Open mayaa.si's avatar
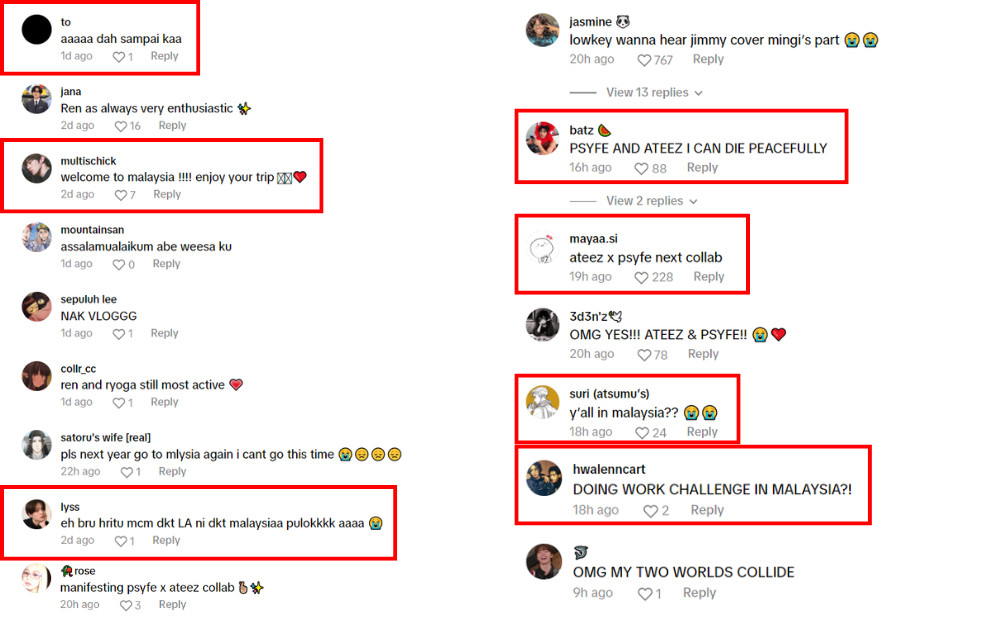The image size is (1000, 623). coord(543,247)
